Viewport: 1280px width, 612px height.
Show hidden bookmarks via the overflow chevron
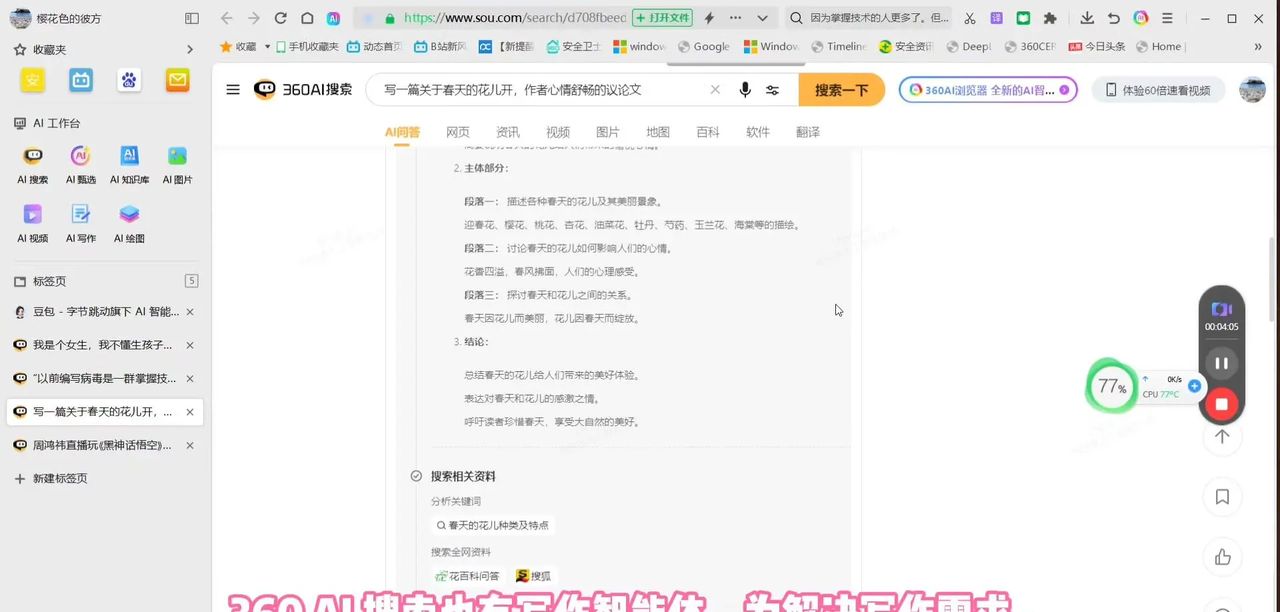click(x=1258, y=46)
